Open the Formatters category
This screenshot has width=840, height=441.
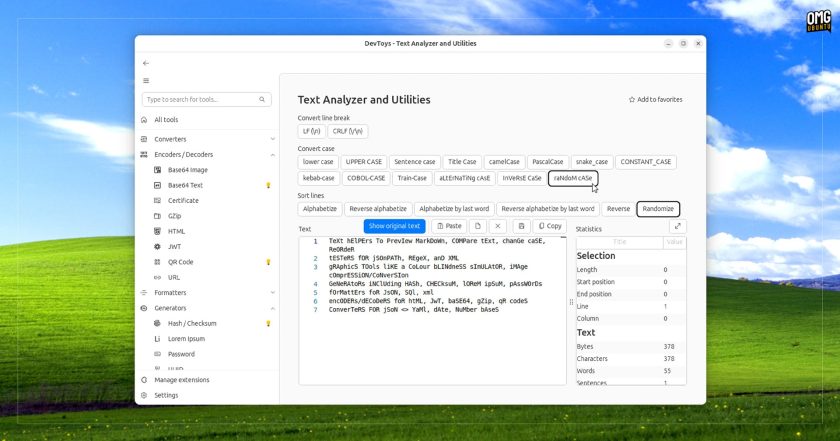click(x=208, y=293)
